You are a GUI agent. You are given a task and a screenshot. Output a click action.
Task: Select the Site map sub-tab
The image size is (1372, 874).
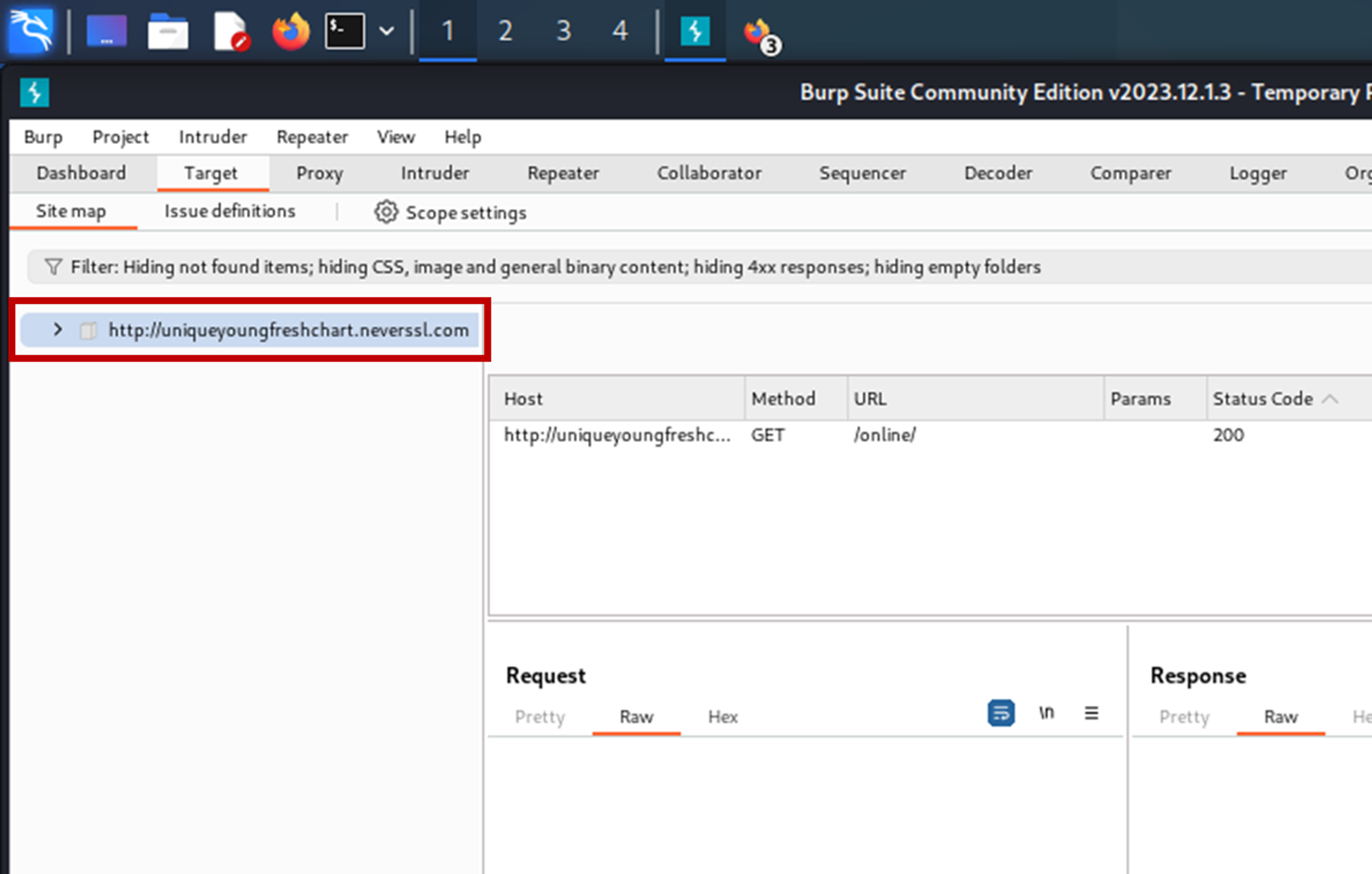click(x=71, y=211)
